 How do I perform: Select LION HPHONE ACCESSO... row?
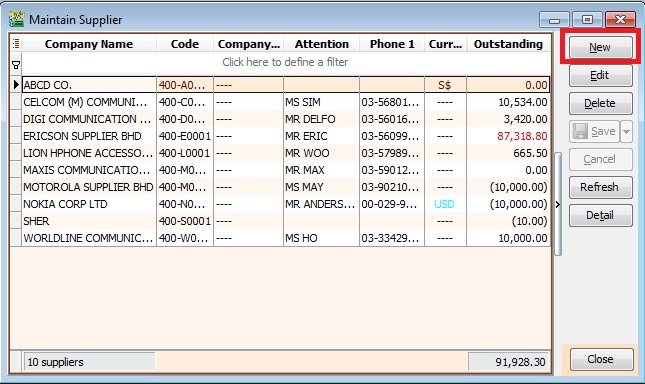pos(285,153)
